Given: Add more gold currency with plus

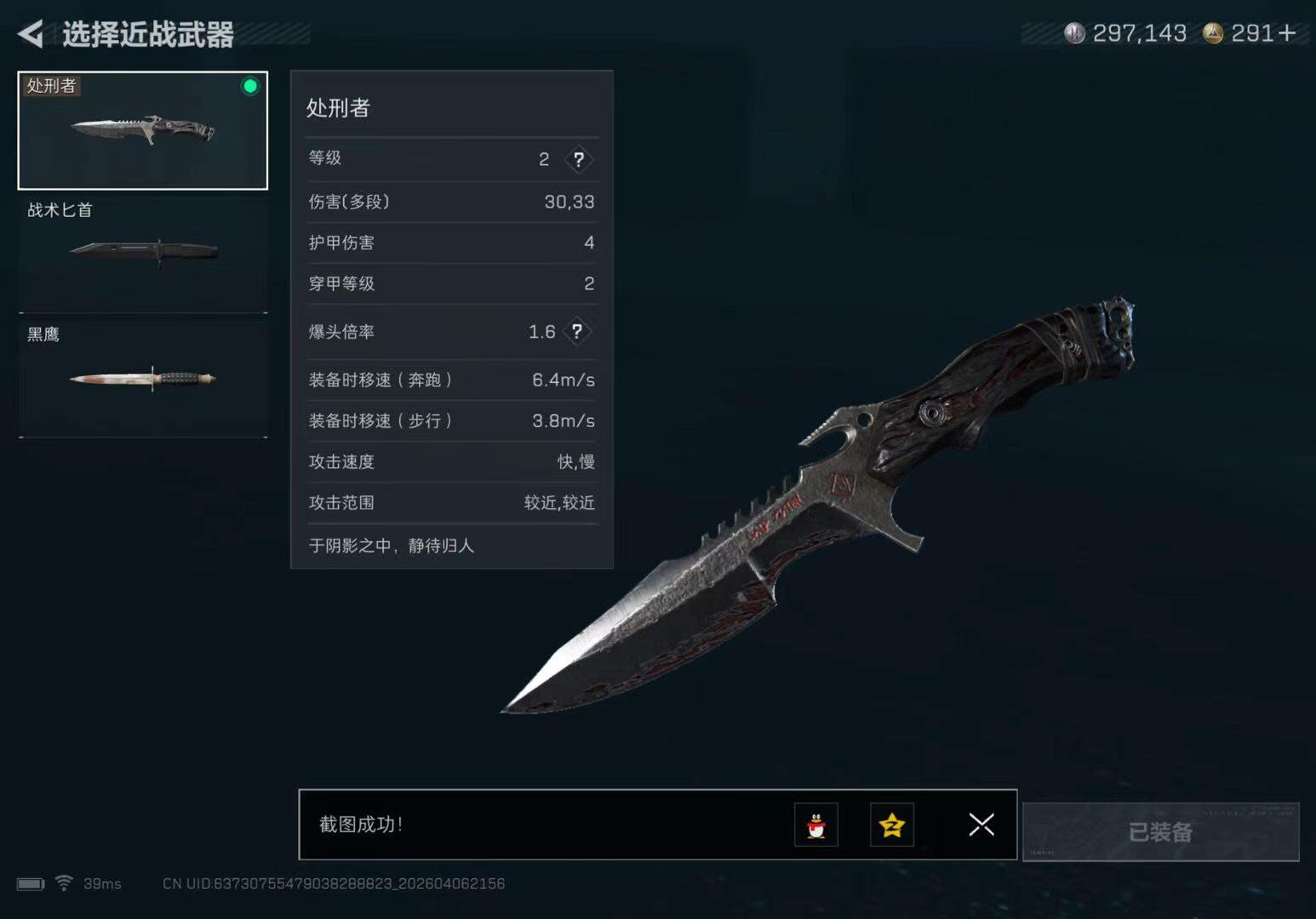Looking at the screenshot, I should 1287,33.
